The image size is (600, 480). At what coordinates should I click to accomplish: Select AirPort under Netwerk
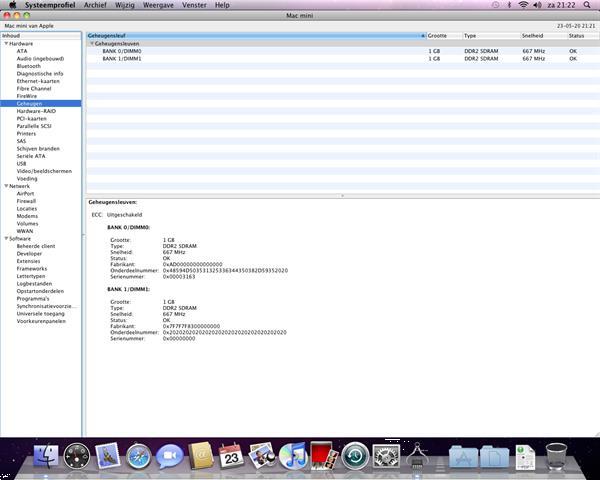pos(25,194)
